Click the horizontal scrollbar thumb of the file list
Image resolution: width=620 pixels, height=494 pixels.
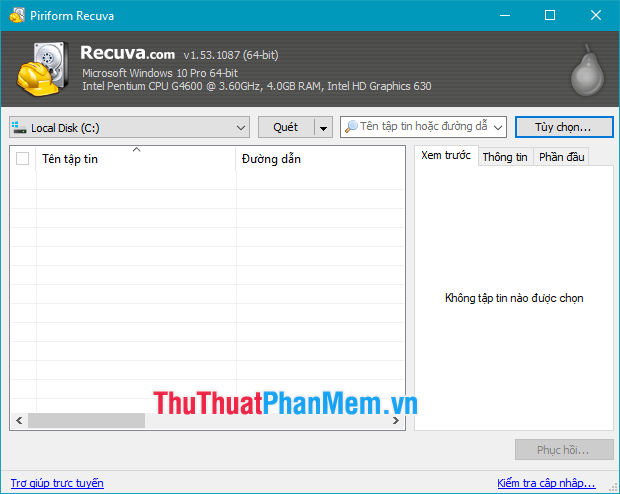86,420
